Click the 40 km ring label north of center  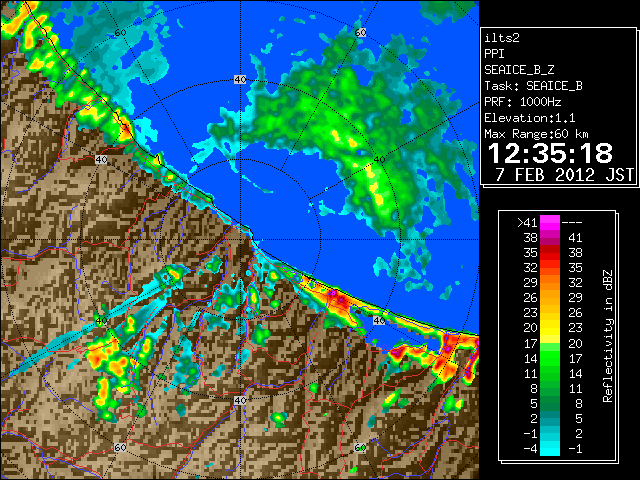pyautogui.click(x=240, y=80)
